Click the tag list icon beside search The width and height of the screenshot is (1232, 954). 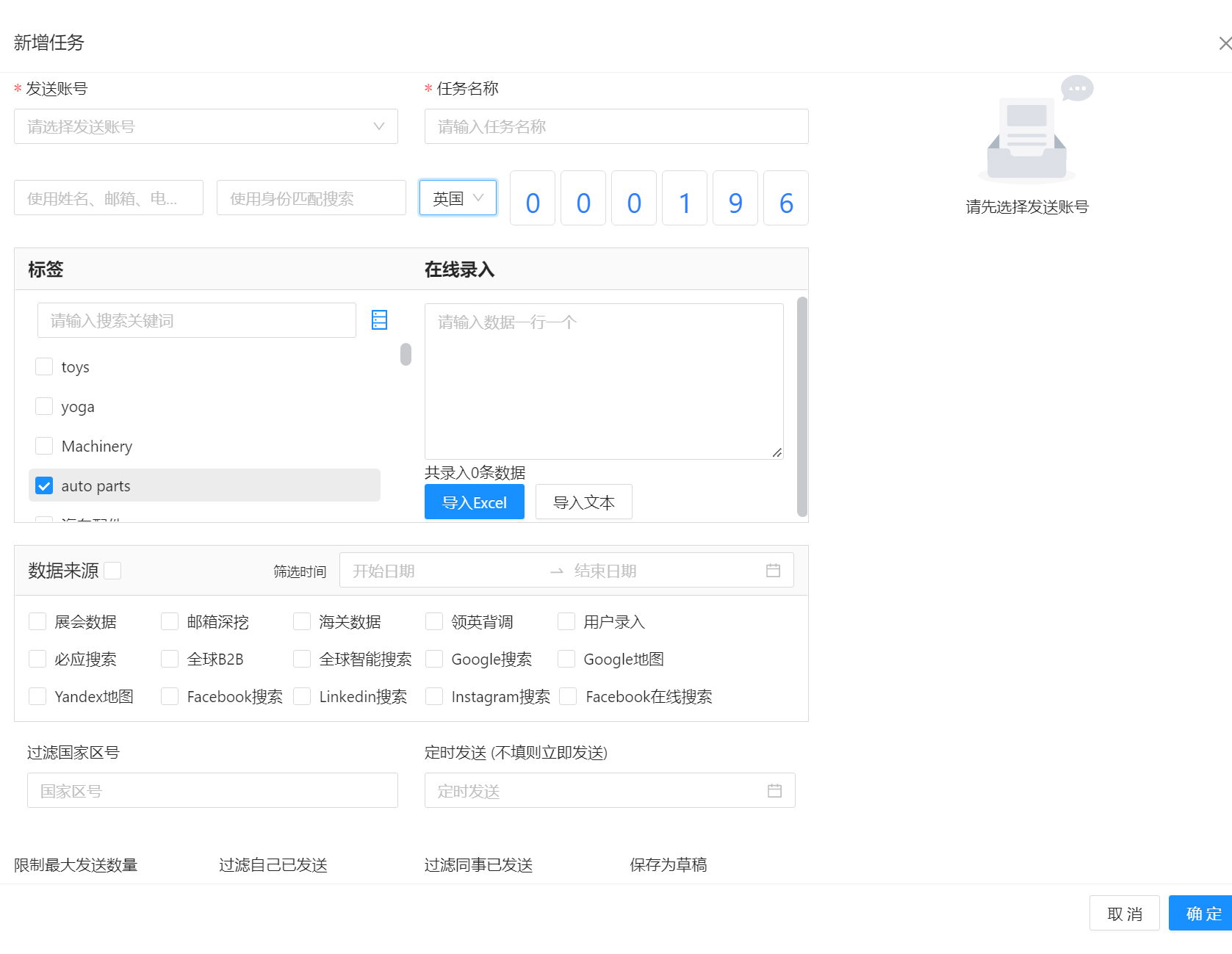pos(379,320)
